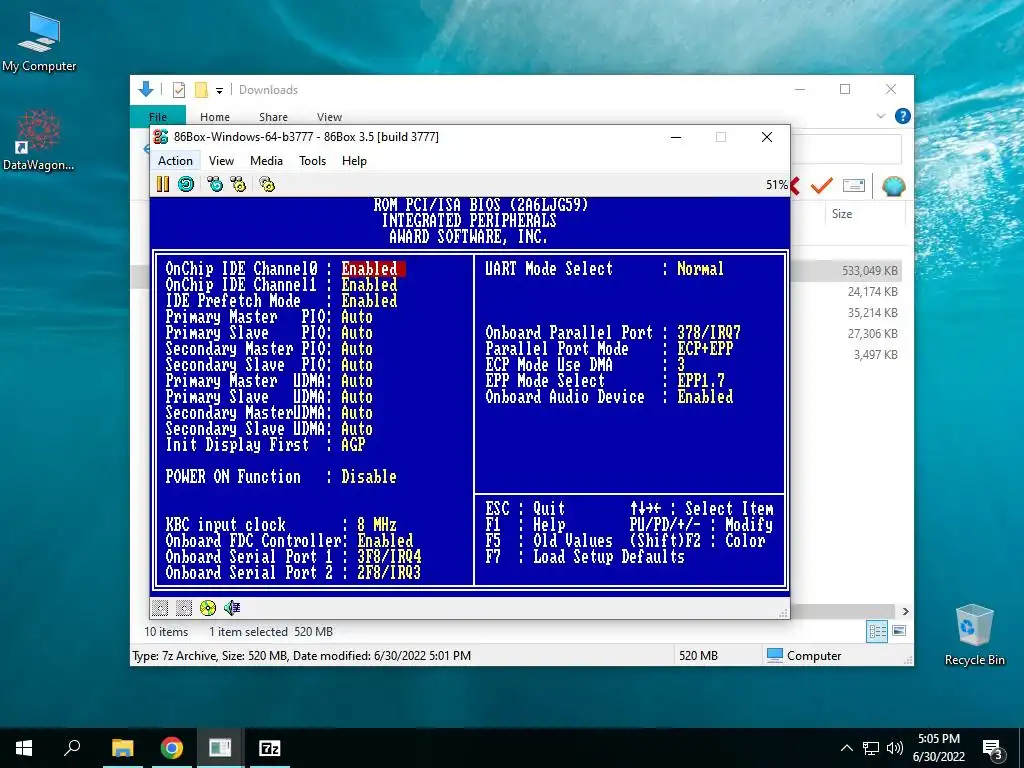Click the rename icon in Downloads ribbon

(854, 185)
